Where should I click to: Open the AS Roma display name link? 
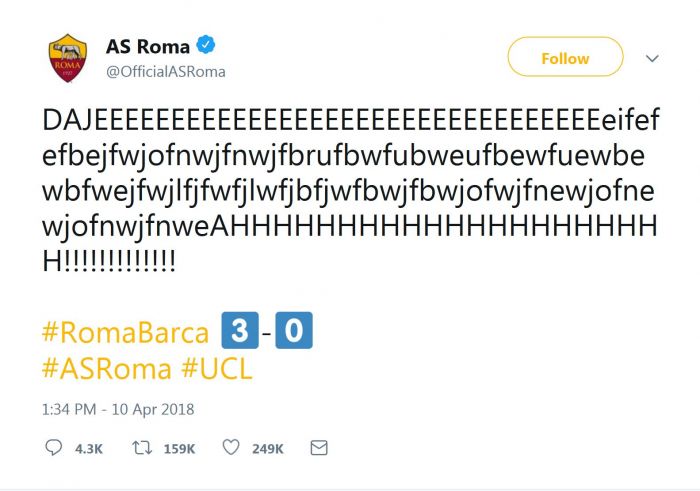[150, 46]
